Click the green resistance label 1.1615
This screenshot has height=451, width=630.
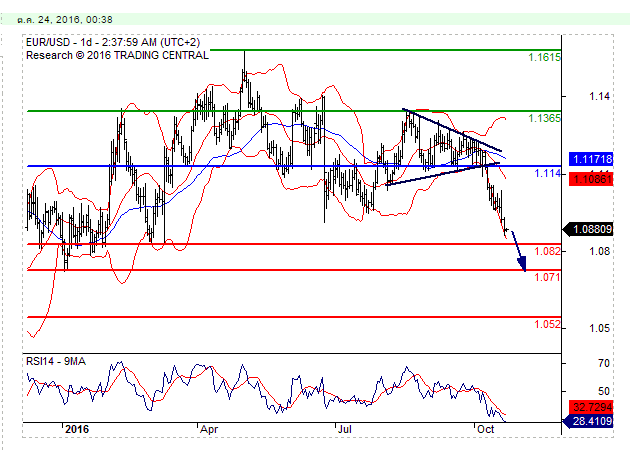[544, 57]
